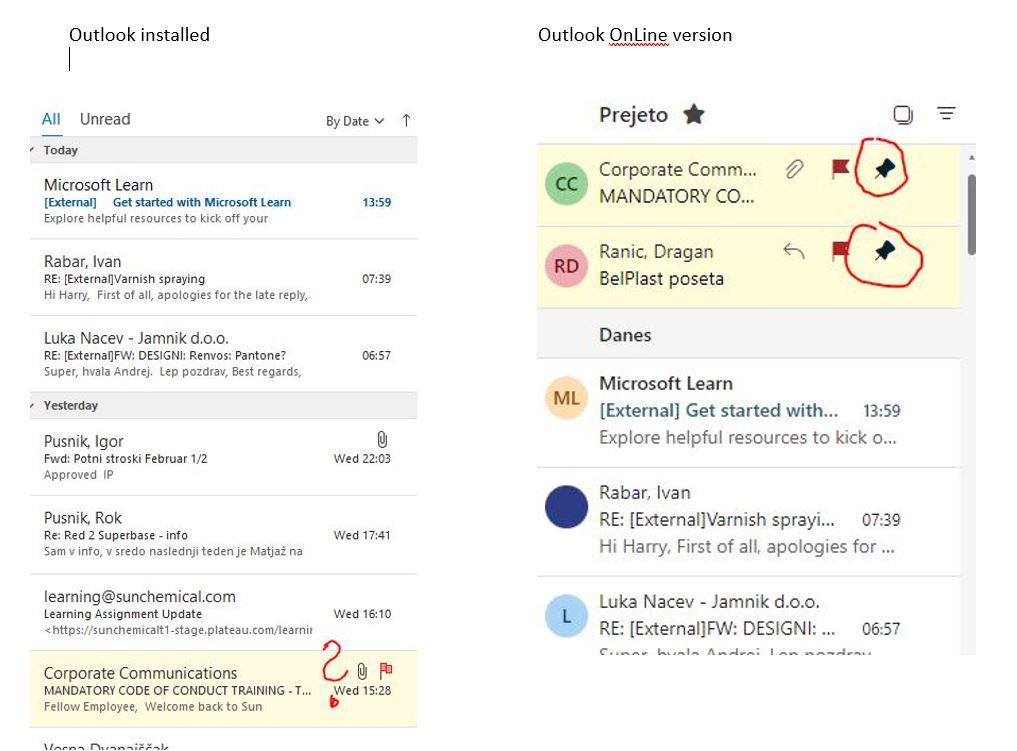
Task: Collapse the Yesterday group
Action: [x=32, y=405]
